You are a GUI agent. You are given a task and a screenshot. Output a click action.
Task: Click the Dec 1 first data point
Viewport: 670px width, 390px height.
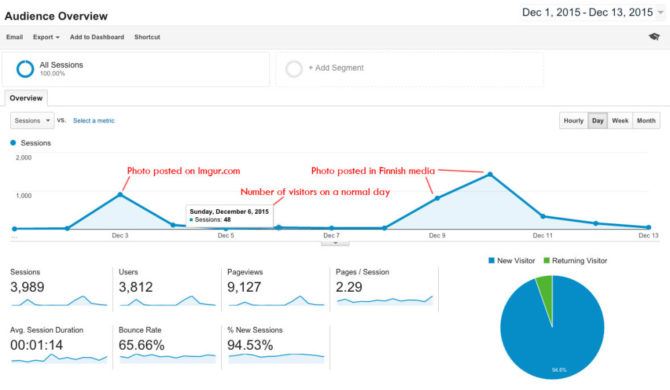(x=15, y=229)
